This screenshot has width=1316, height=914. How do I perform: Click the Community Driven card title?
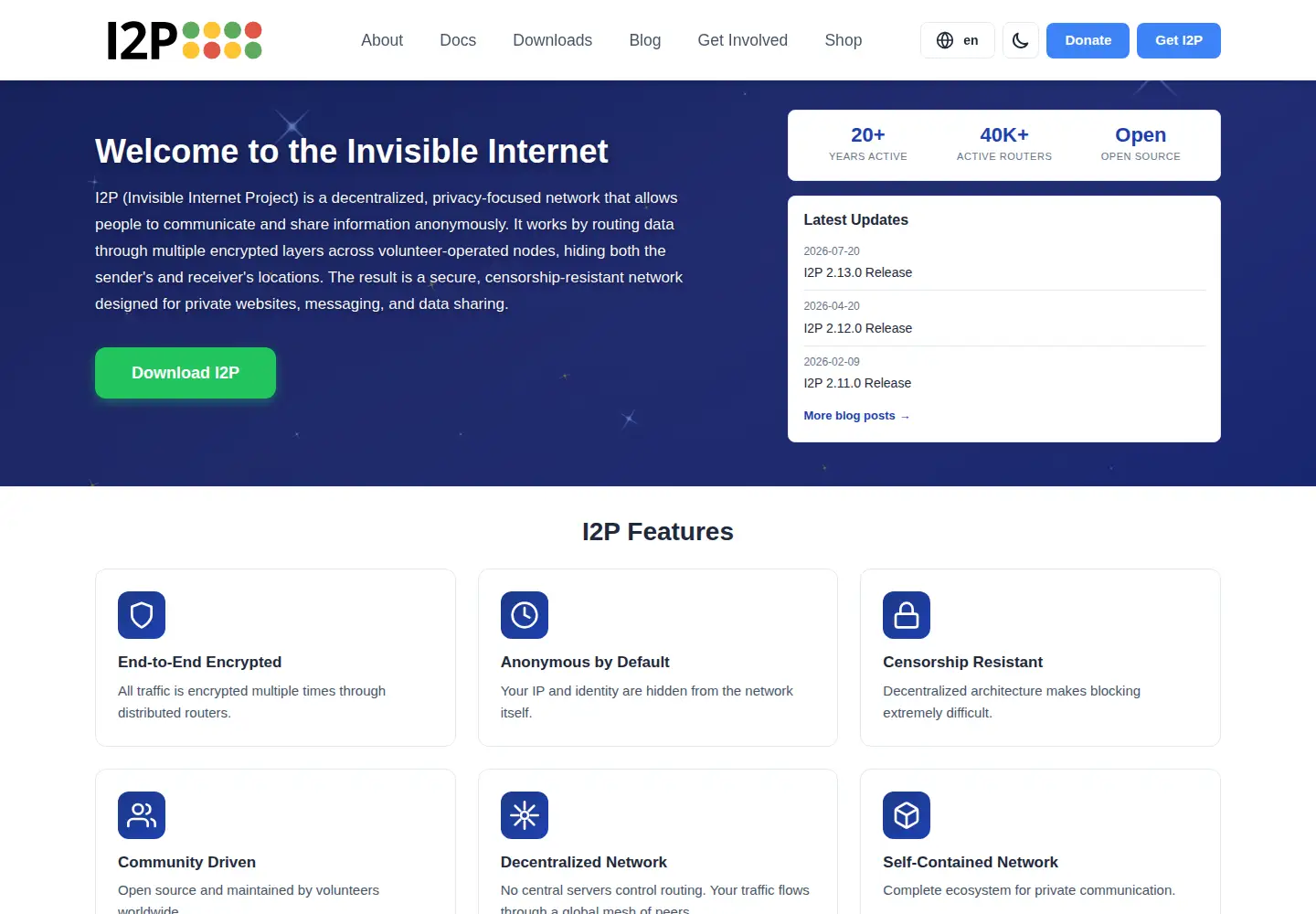click(187, 863)
